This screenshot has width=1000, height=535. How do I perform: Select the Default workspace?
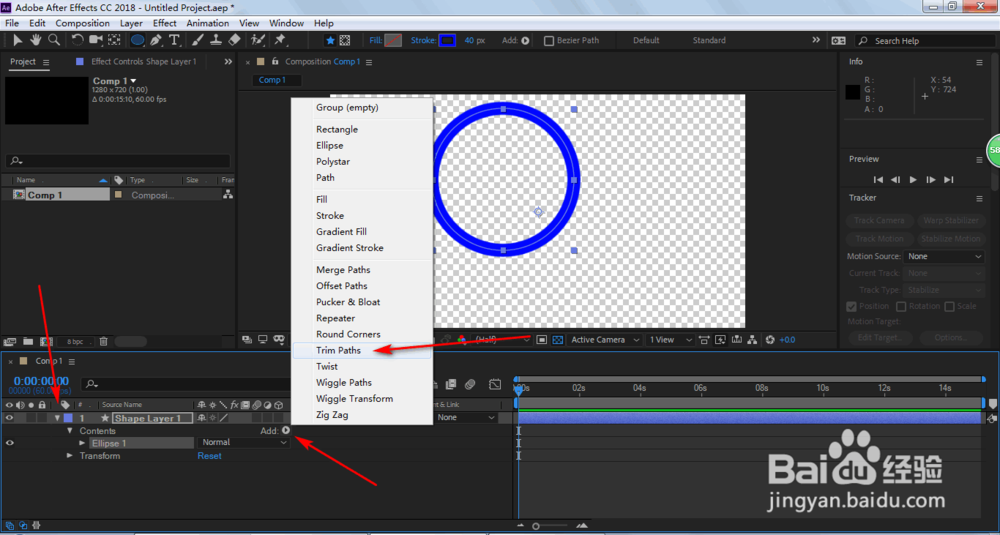click(646, 40)
